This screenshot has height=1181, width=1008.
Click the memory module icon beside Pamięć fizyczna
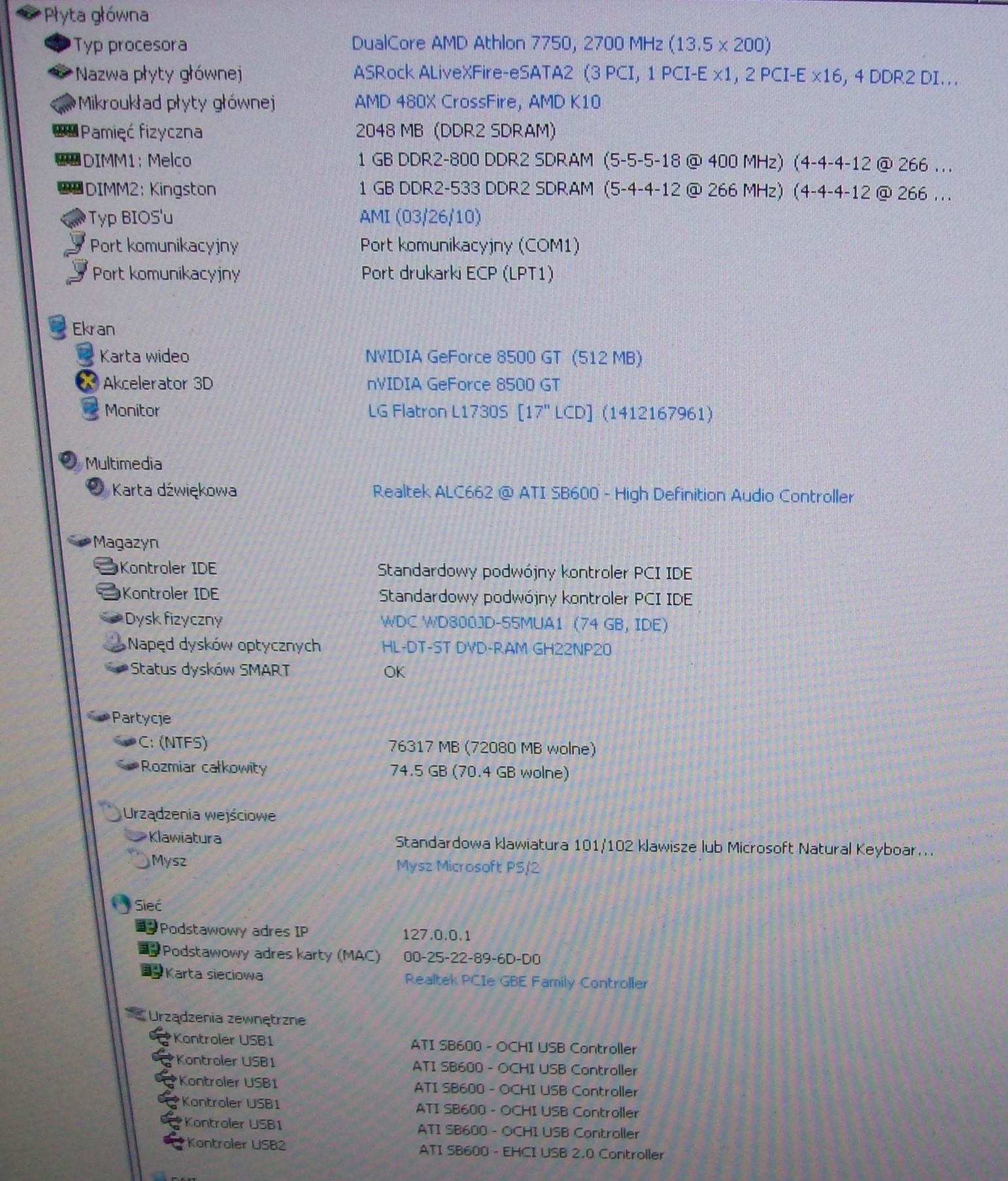click(65, 131)
